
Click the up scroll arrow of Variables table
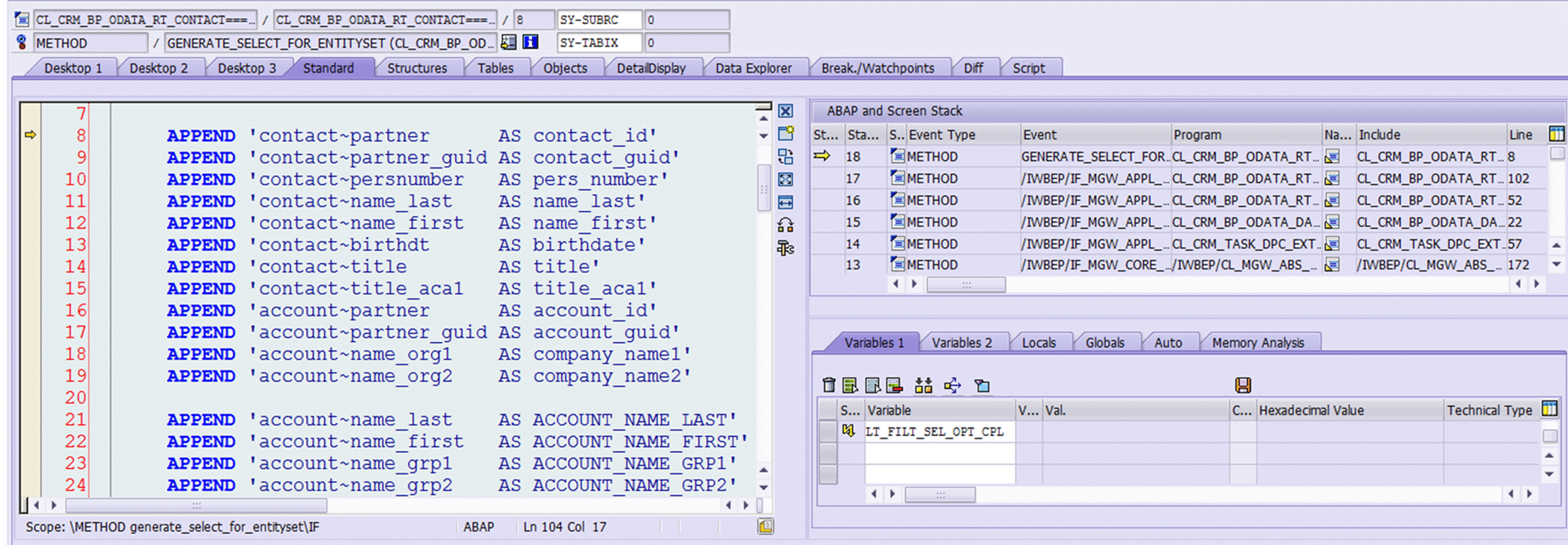tap(1549, 456)
